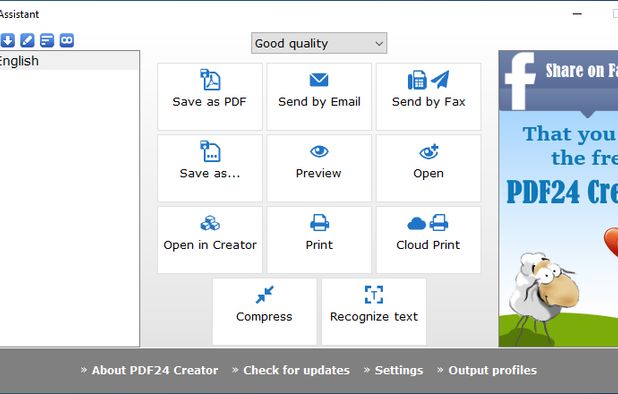Open the About PDF24 Creator link

tap(155, 370)
